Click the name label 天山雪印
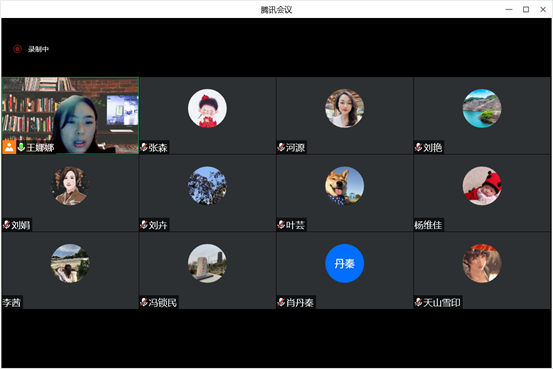 pos(442,303)
